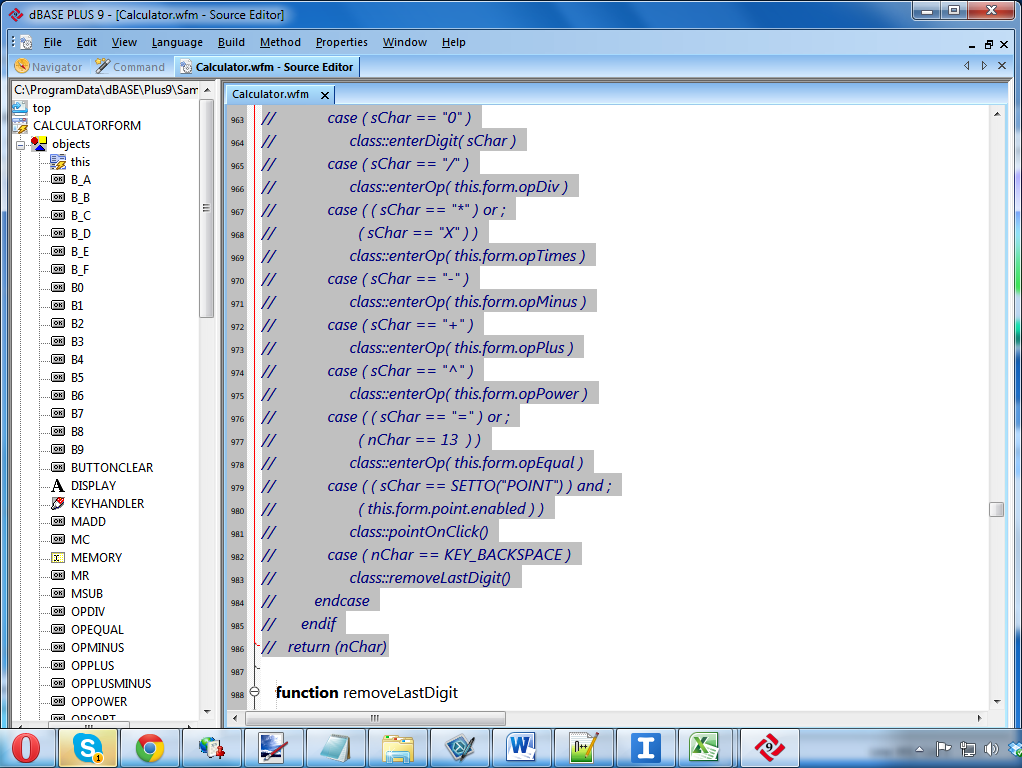Screen dimensions: 1022x768
Task: Select MSUB in the object tree
Action: click(87, 594)
